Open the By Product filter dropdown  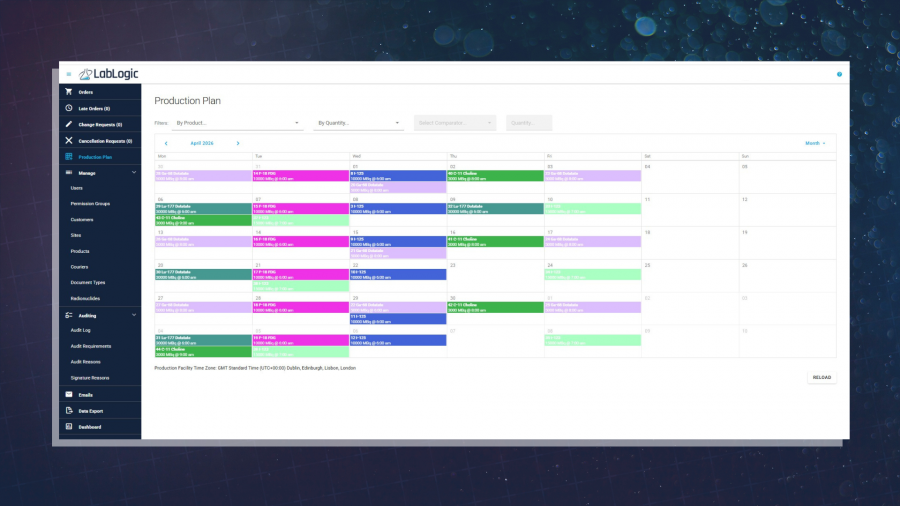click(237, 123)
